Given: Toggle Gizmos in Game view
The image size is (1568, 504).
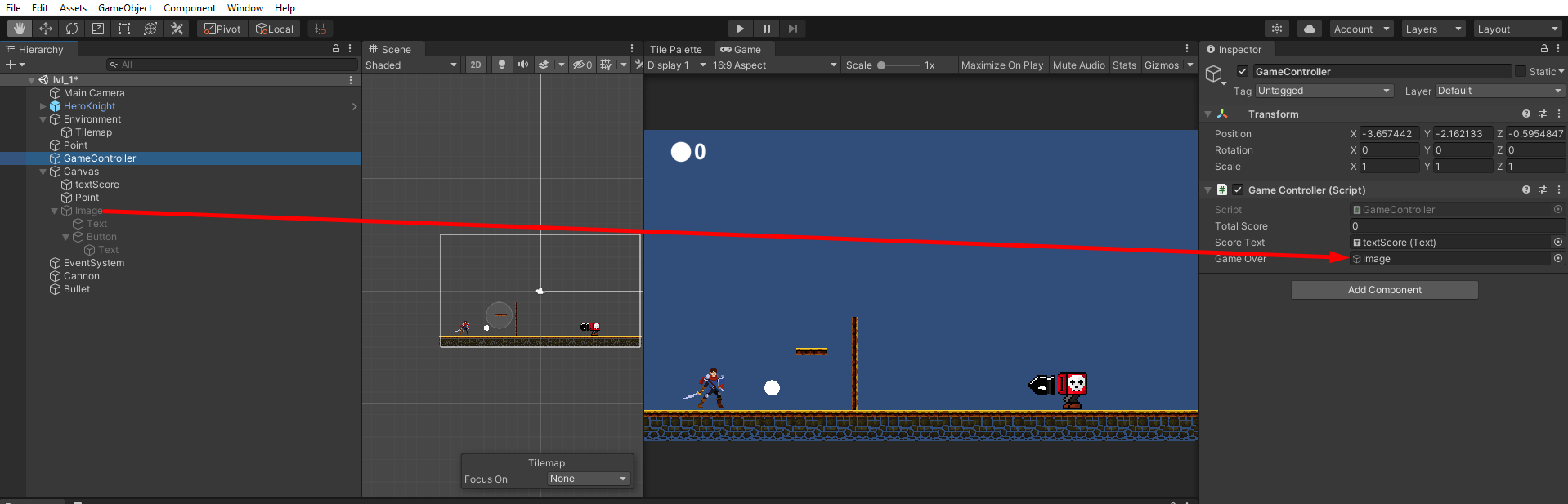Looking at the screenshot, I should (1162, 65).
